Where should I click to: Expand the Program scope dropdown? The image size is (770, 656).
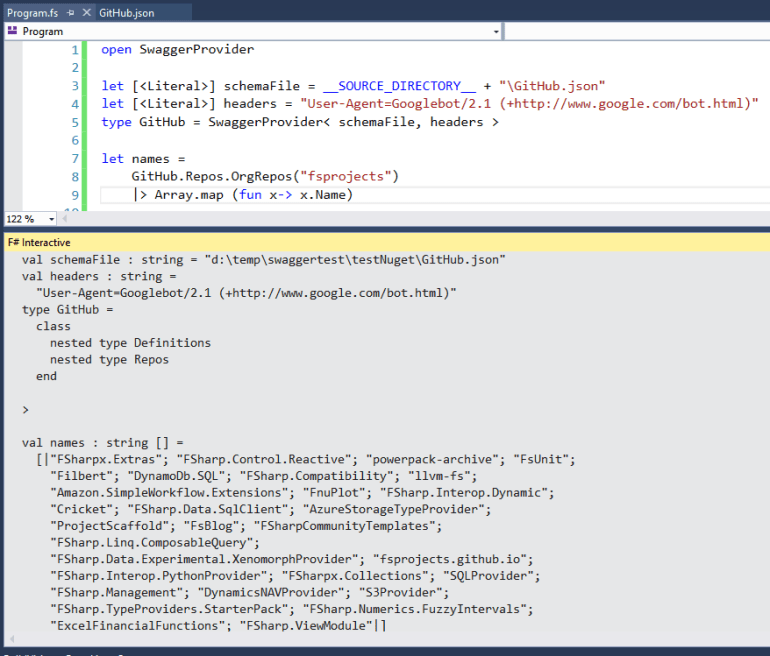496,31
